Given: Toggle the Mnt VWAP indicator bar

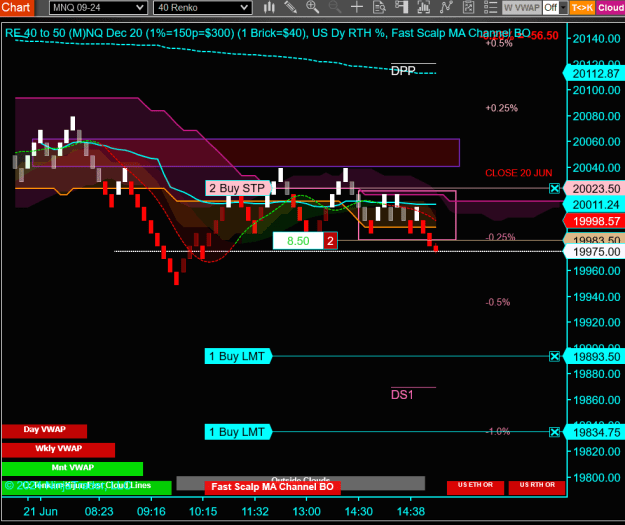Looking at the screenshot, I should pos(72,469).
